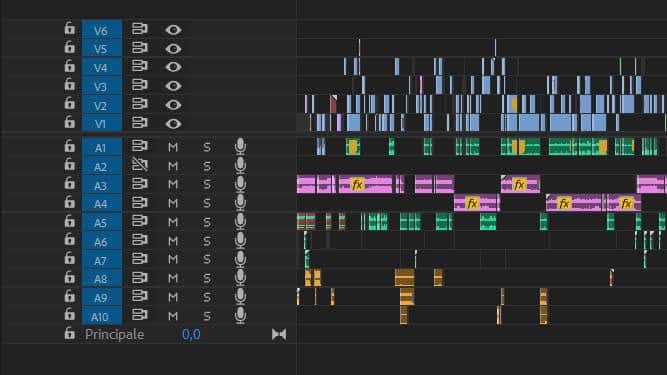Select the Principale track label

click(x=114, y=335)
